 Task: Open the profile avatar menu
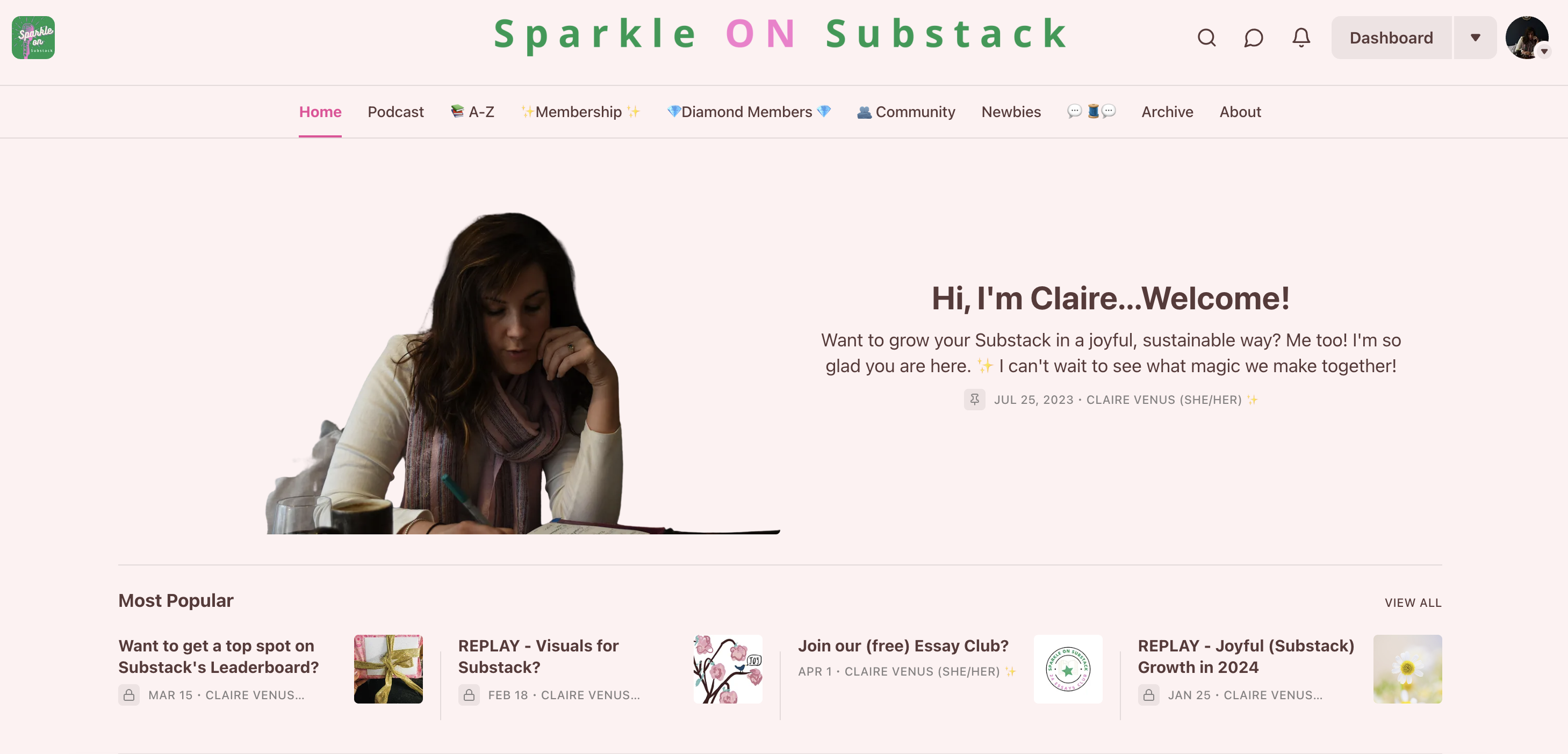click(1527, 38)
